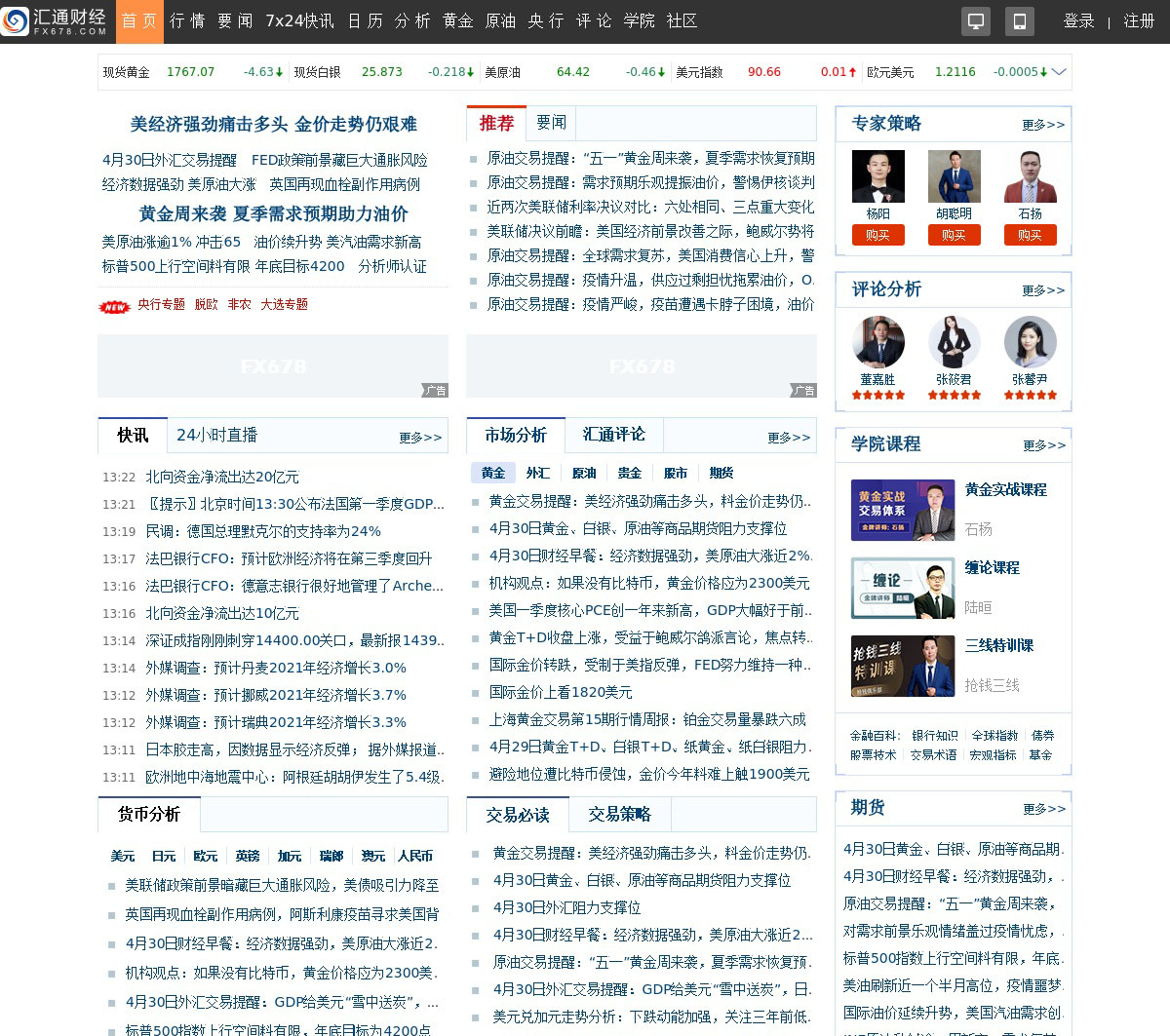Select the 24小时直播 tab
1170x1036 pixels.
216,436
